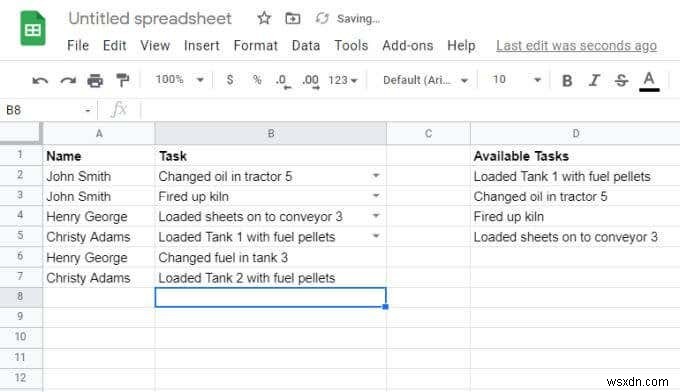Select Changed fuel in tank 3 cell
This screenshot has width=680, height=392.
pos(271,258)
